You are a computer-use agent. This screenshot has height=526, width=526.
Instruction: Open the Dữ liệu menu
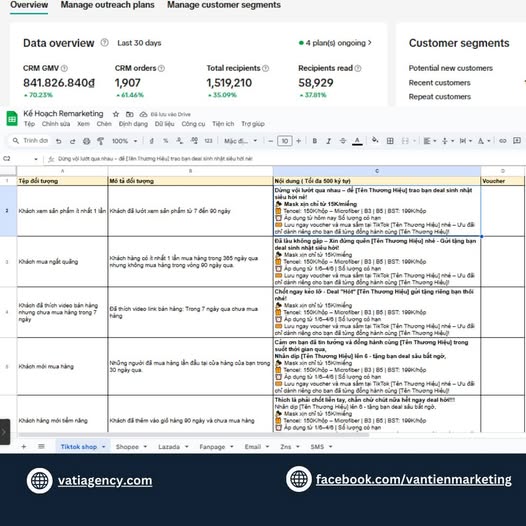pyautogui.click(x=164, y=124)
